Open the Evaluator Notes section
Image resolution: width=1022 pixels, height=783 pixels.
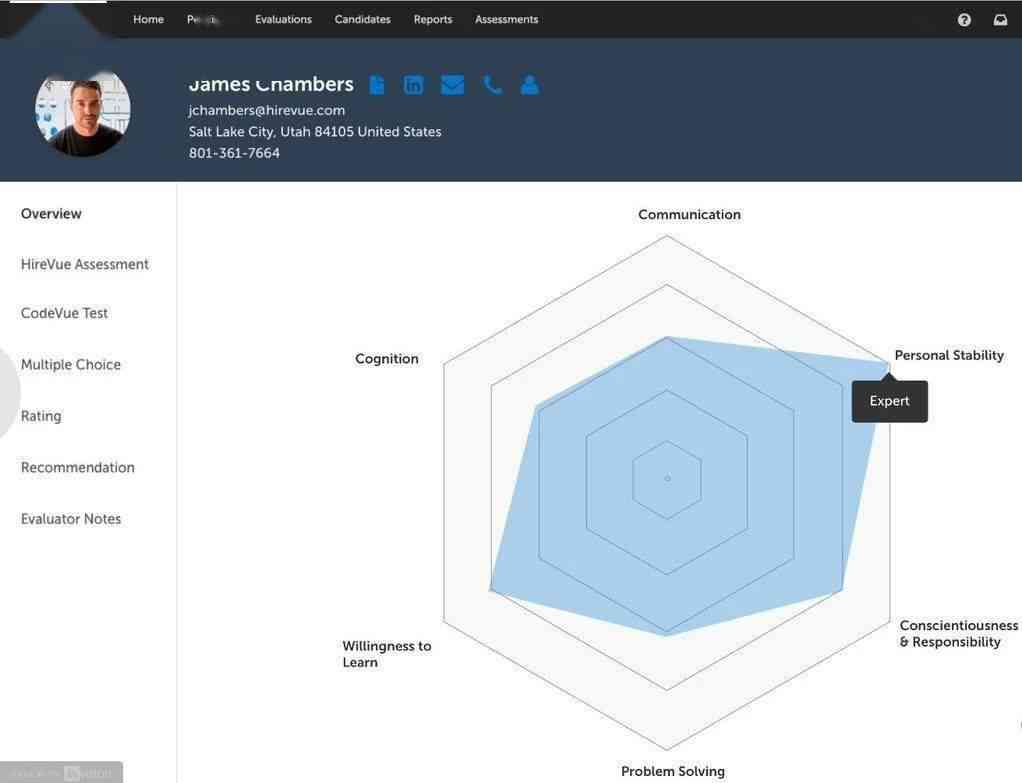(71, 519)
